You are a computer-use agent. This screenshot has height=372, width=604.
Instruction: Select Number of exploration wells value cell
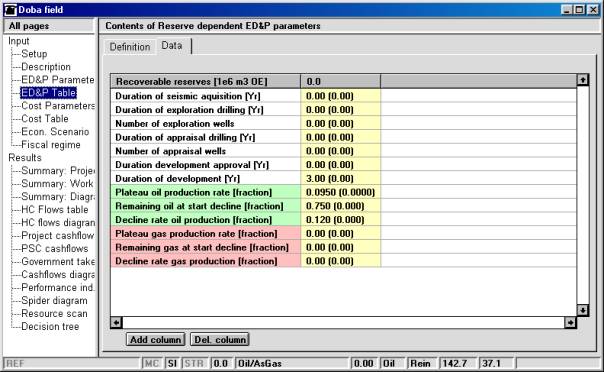341,124
